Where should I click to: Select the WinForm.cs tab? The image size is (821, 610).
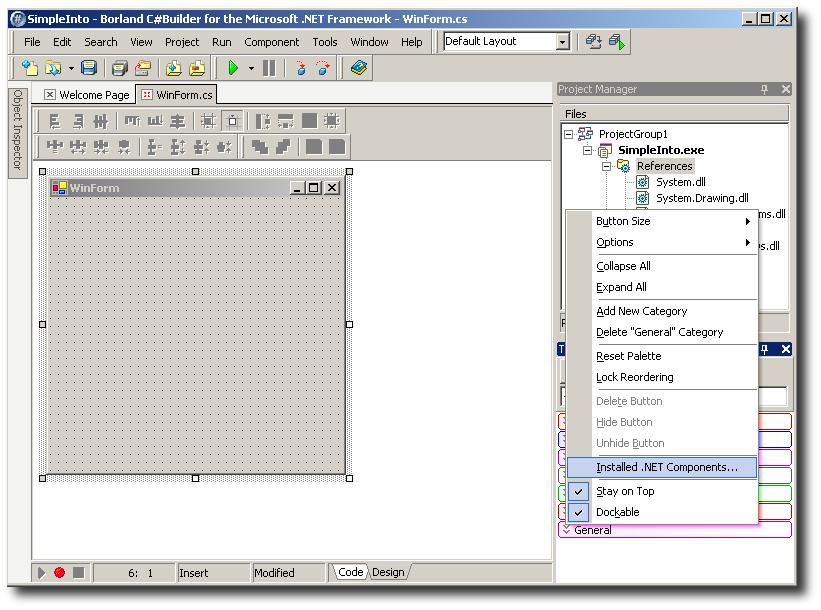point(177,95)
